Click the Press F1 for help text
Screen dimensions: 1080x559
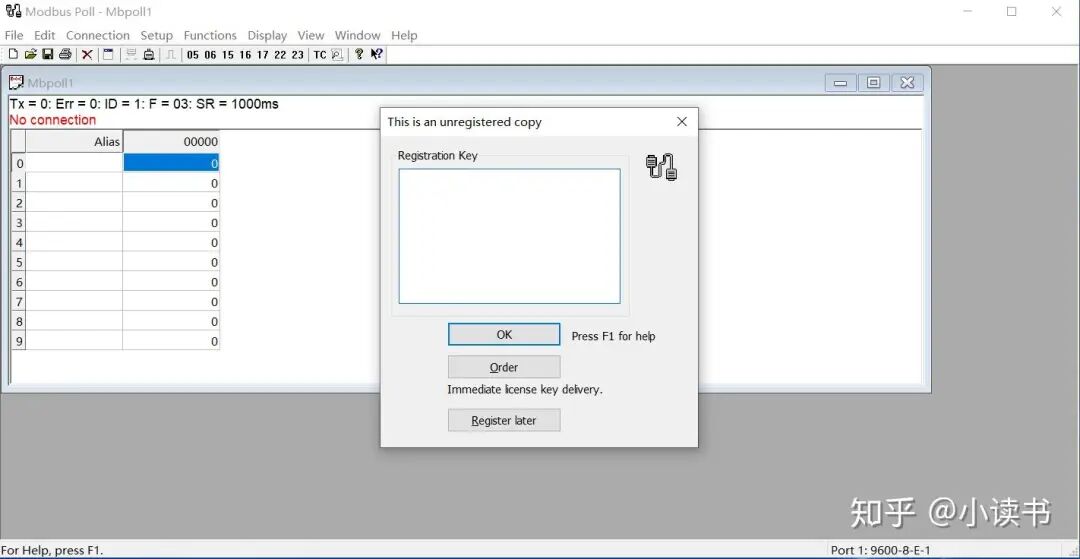click(x=613, y=336)
